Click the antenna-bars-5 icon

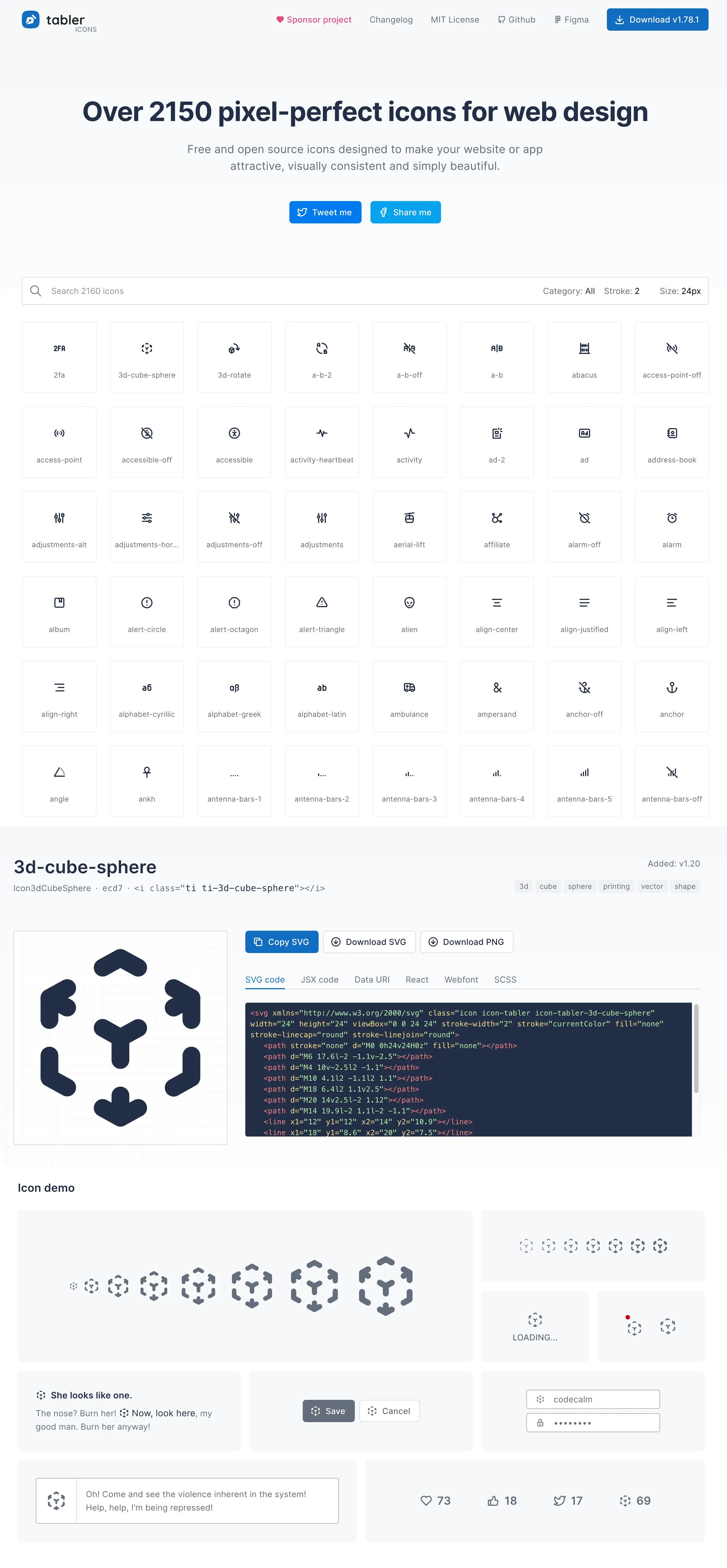(583, 780)
